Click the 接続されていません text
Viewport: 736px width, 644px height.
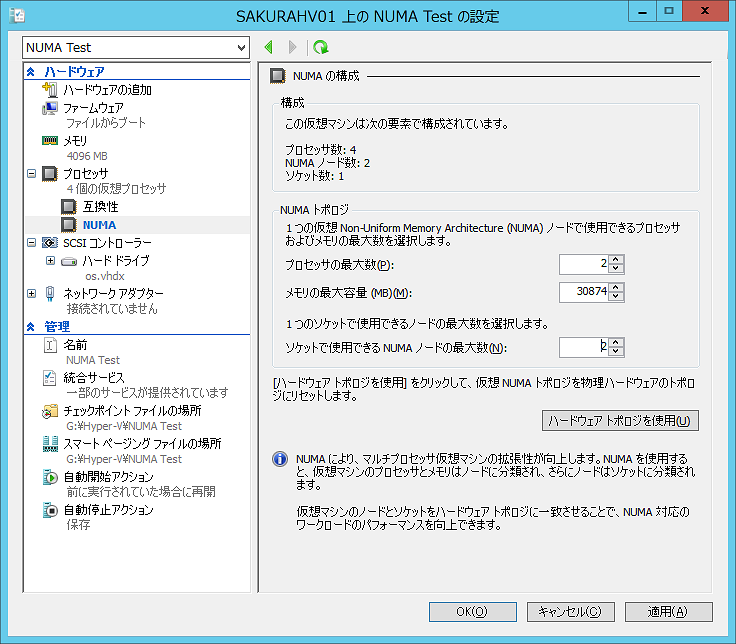click(112, 309)
